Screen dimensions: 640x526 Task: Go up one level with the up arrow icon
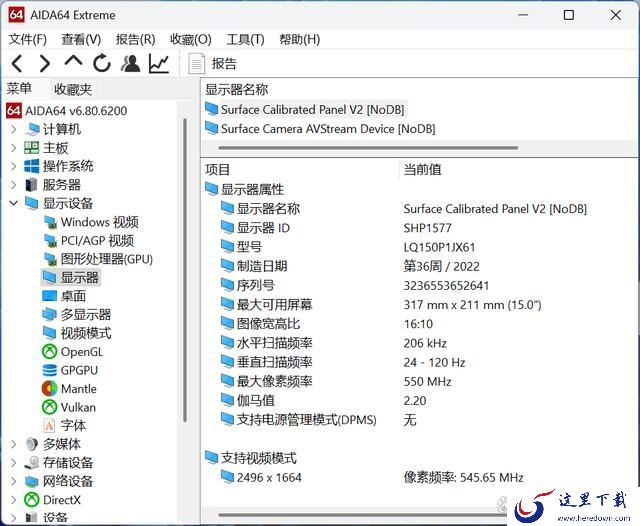73,62
